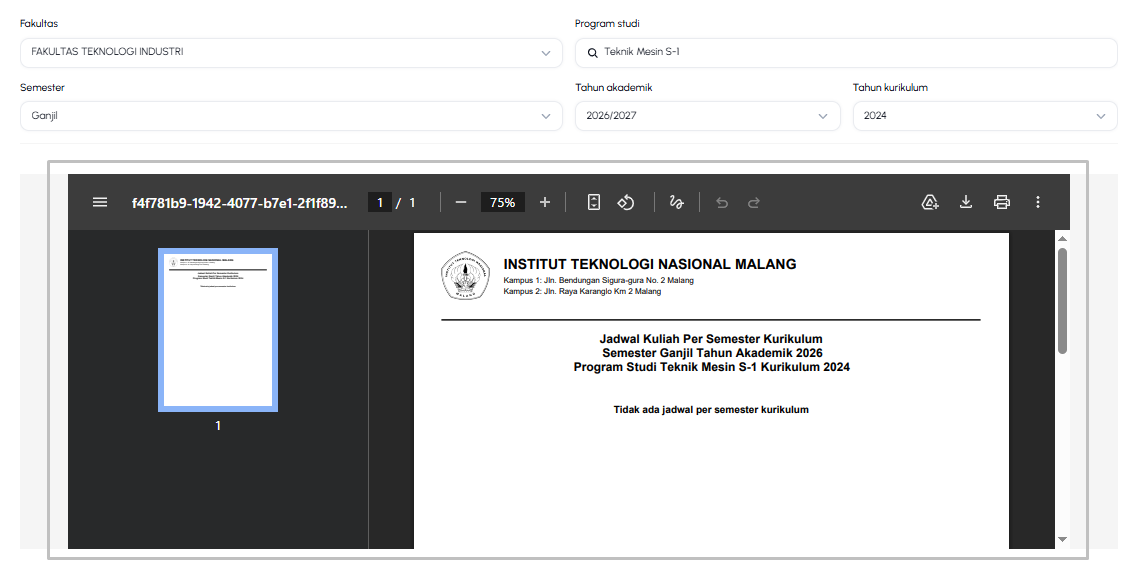Click the scrollbar down arrow
Image resolution: width=1135 pixels, height=562 pixels.
1062,539
